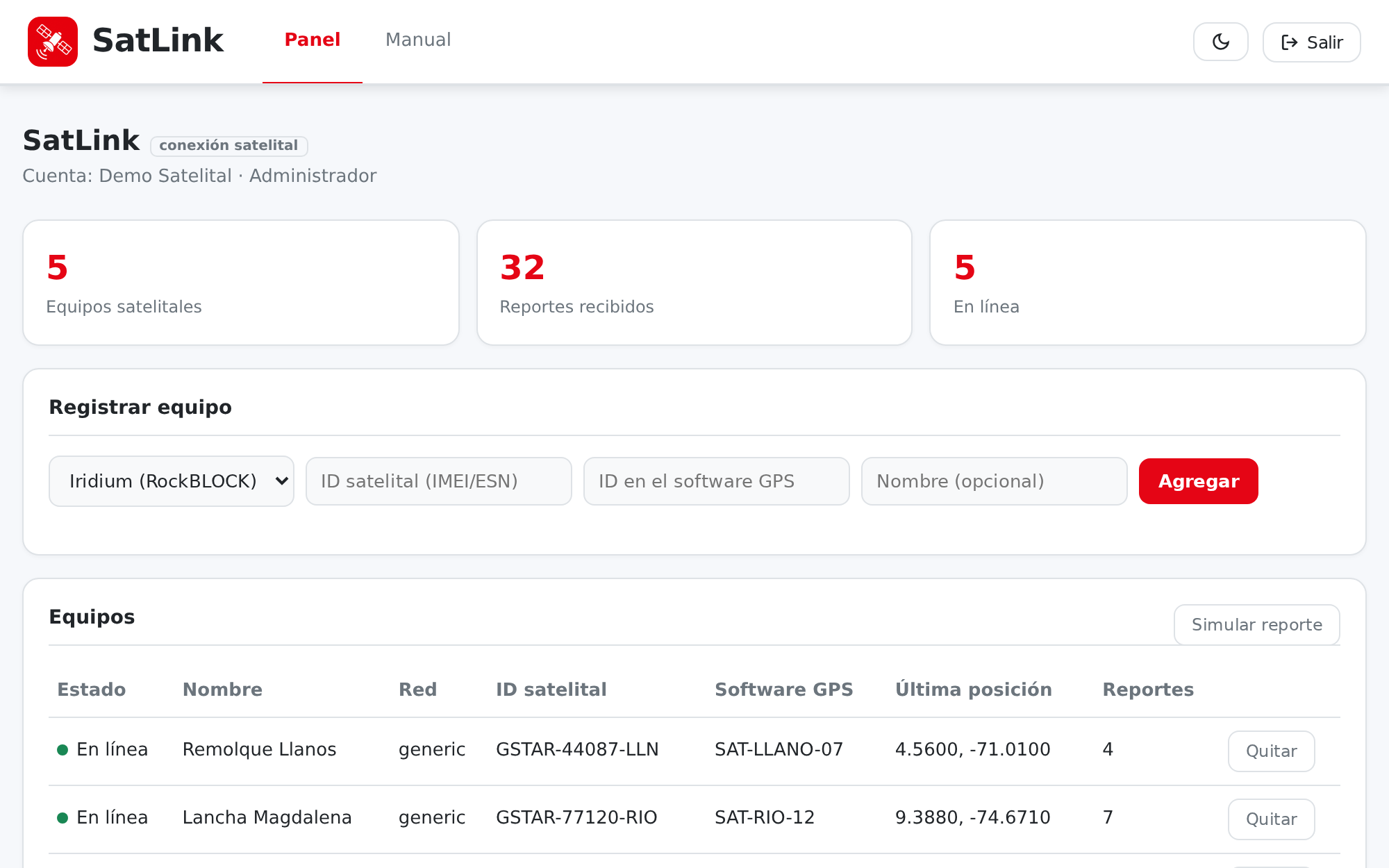The height and width of the screenshot is (868, 1389).
Task: Remove Remolque Llanos with Quitar
Action: (1272, 751)
